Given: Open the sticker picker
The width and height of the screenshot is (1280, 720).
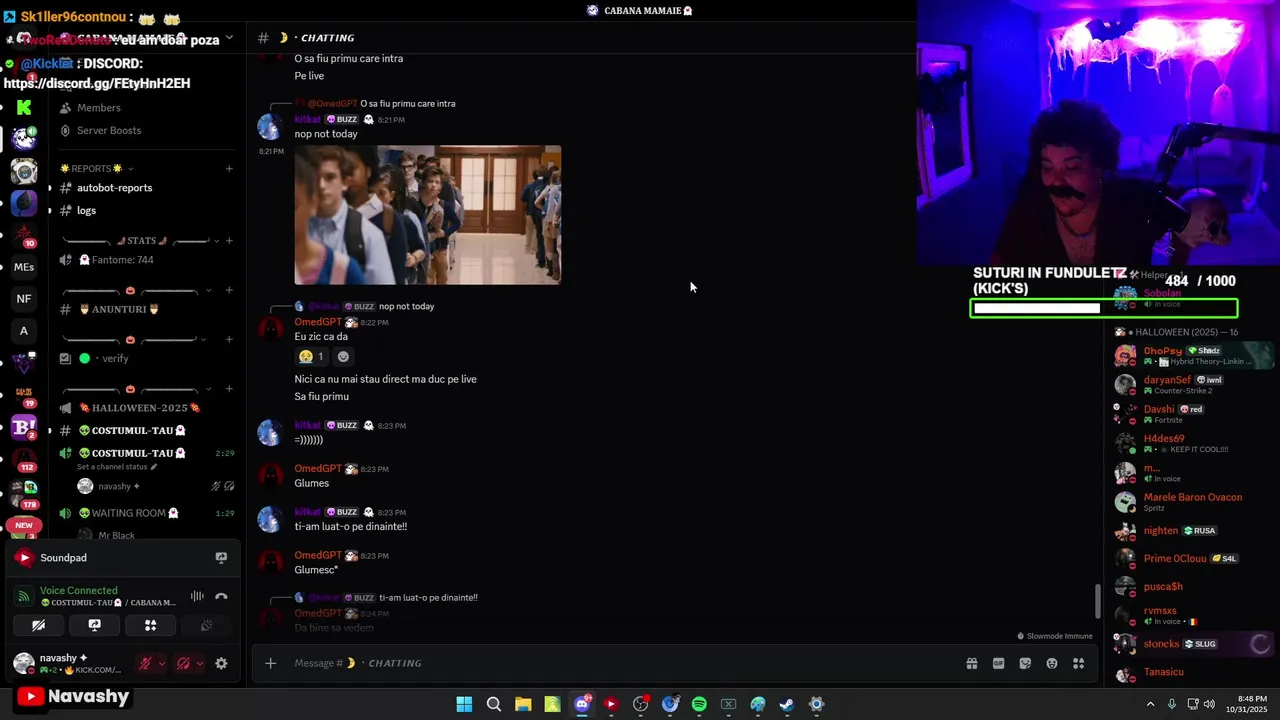Looking at the screenshot, I should click(x=1025, y=663).
